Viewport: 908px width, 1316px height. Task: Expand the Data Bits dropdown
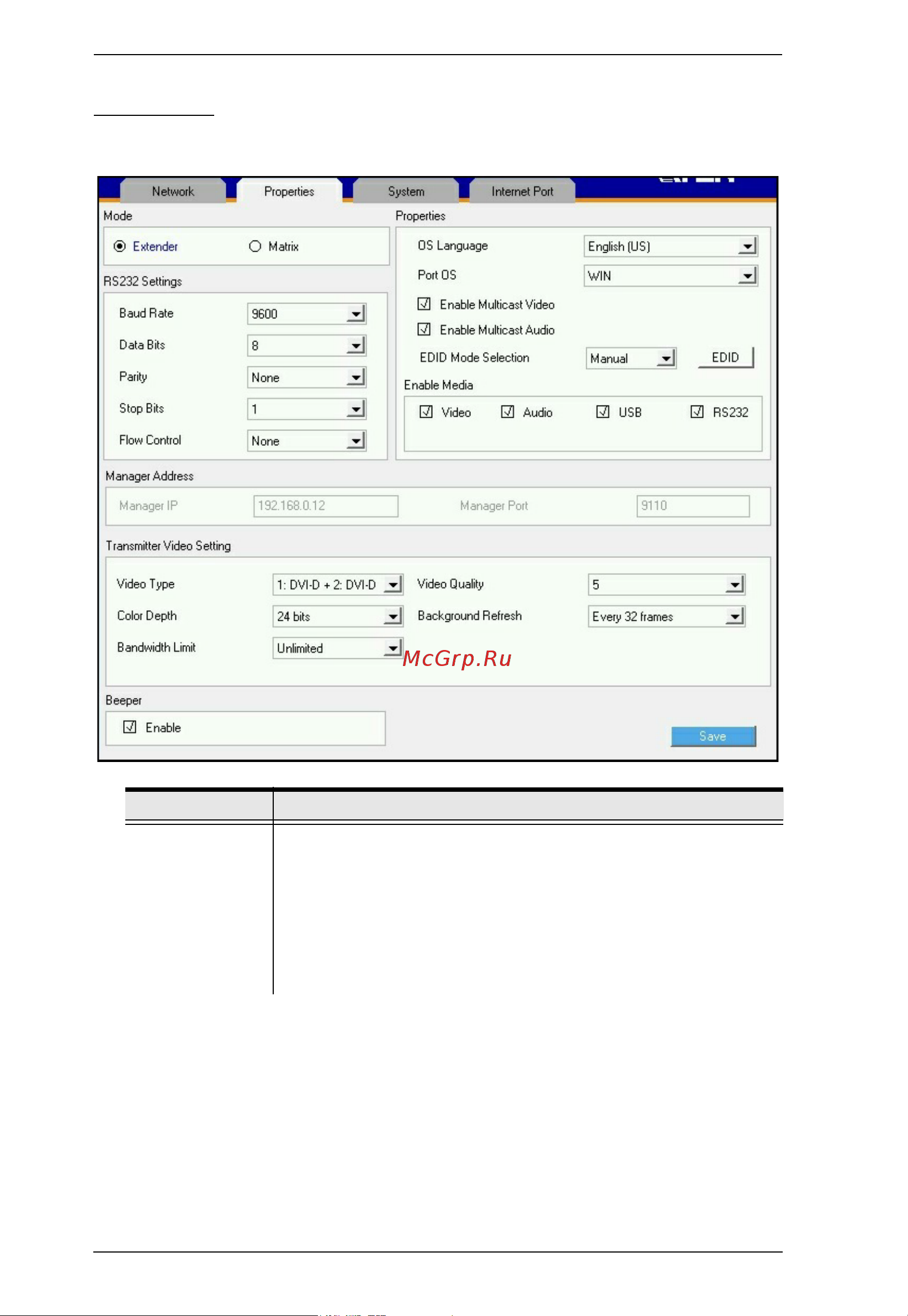click(307, 345)
